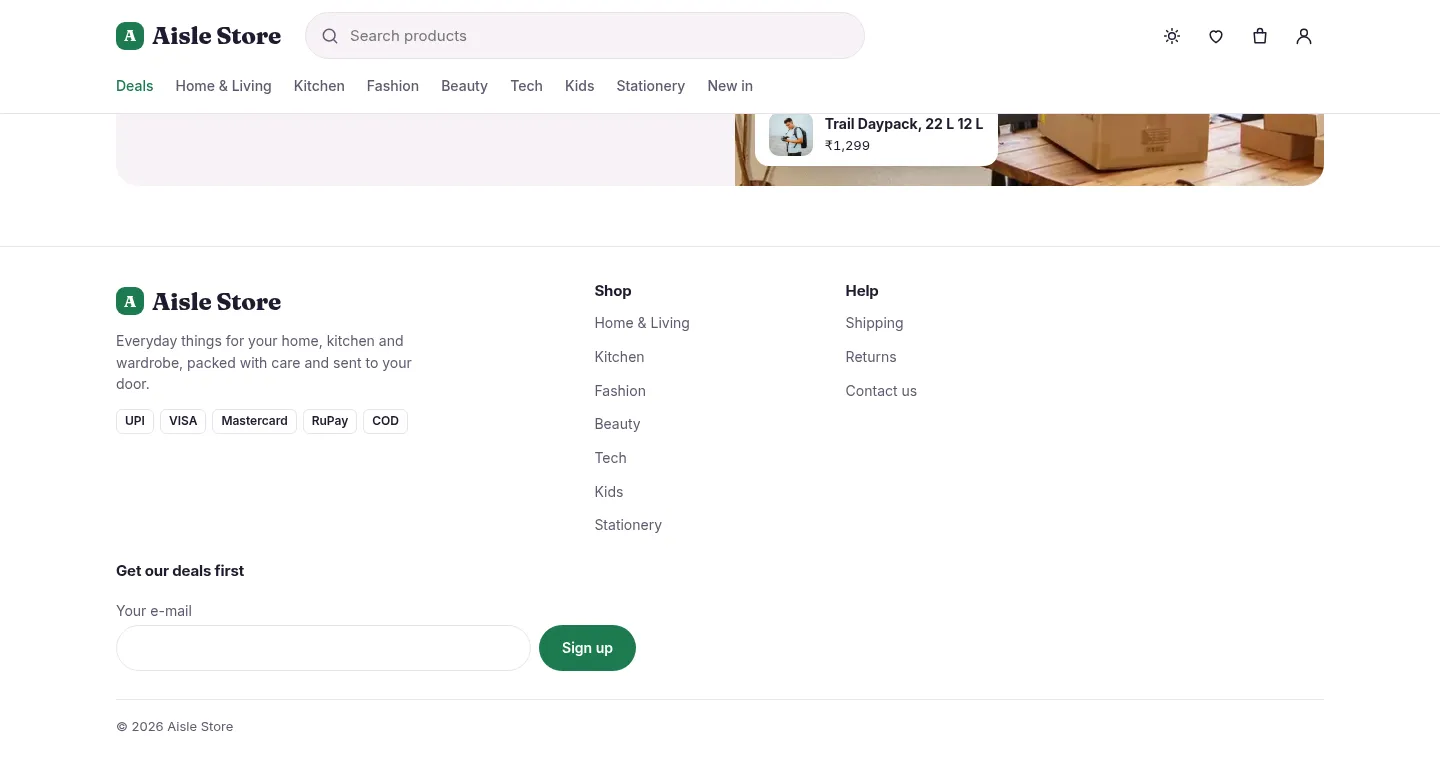Click the VISA payment badge

click(183, 421)
